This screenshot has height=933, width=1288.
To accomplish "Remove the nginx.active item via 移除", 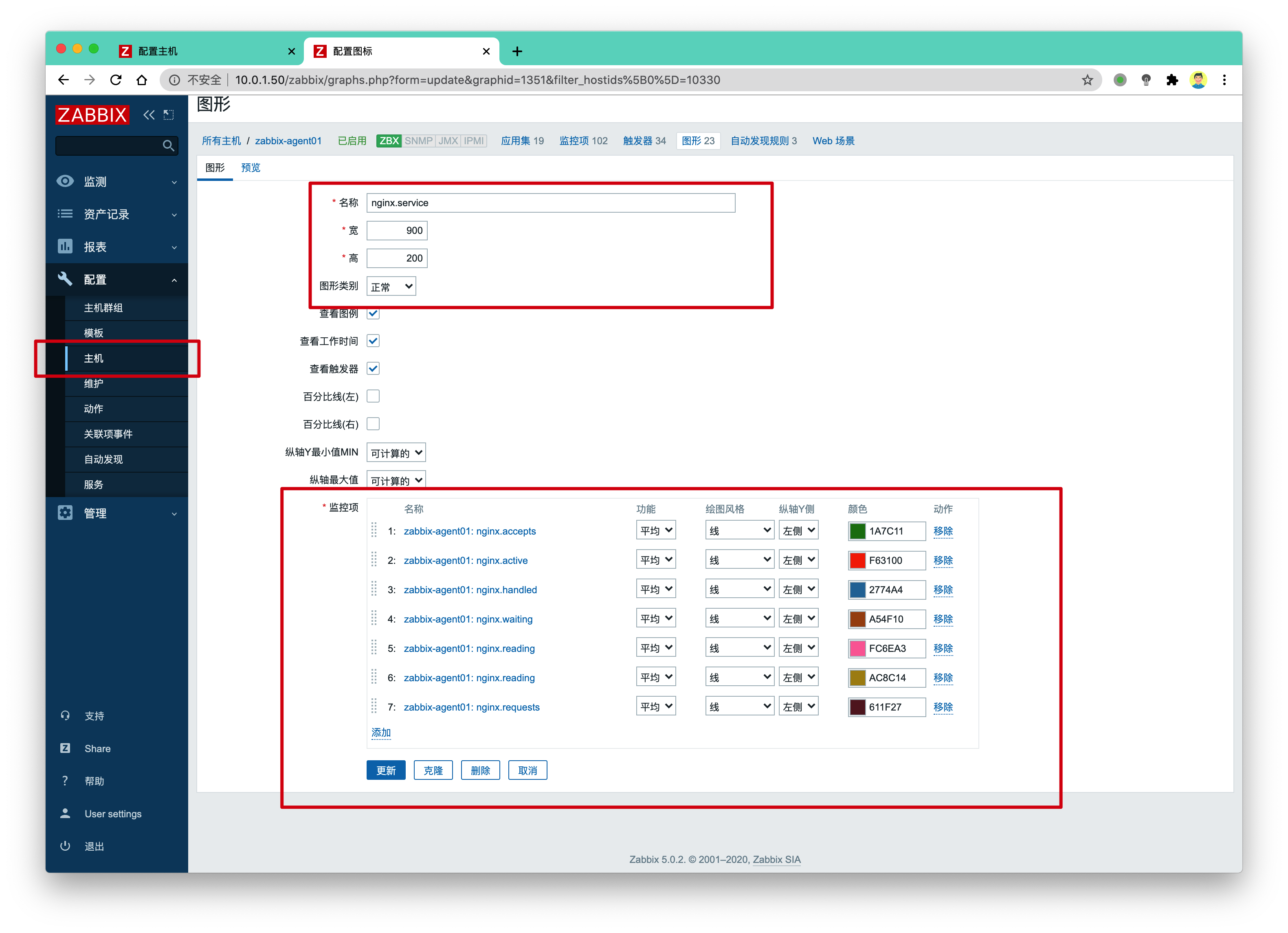I will tap(943, 560).
